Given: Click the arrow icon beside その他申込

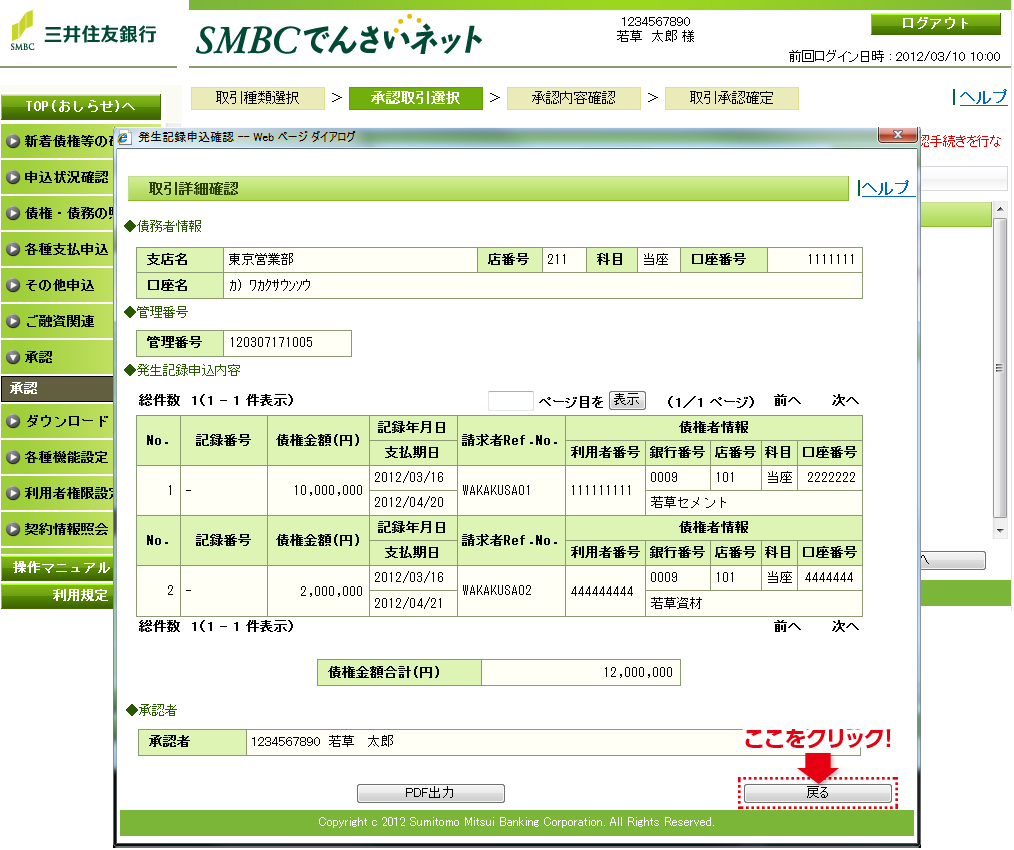Looking at the screenshot, I should [x=13, y=285].
